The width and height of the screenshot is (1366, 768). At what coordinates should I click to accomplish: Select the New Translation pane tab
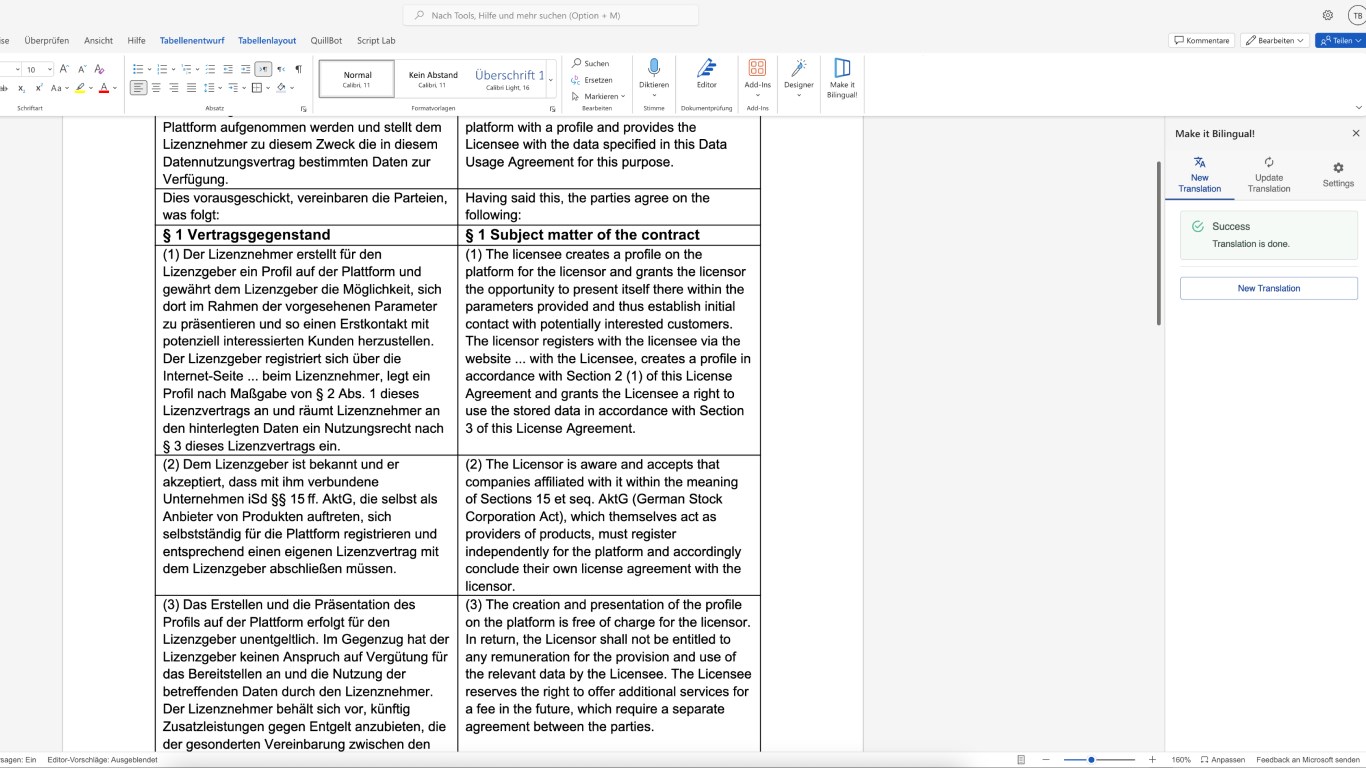[x=1200, y=175]
